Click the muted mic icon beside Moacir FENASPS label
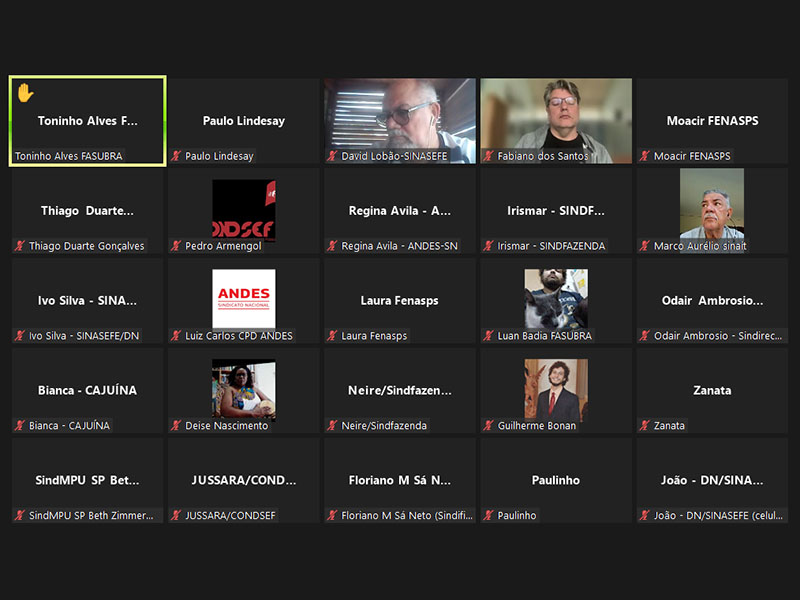The width and height of the screenshot is (800, 600). tap(645, 156)
